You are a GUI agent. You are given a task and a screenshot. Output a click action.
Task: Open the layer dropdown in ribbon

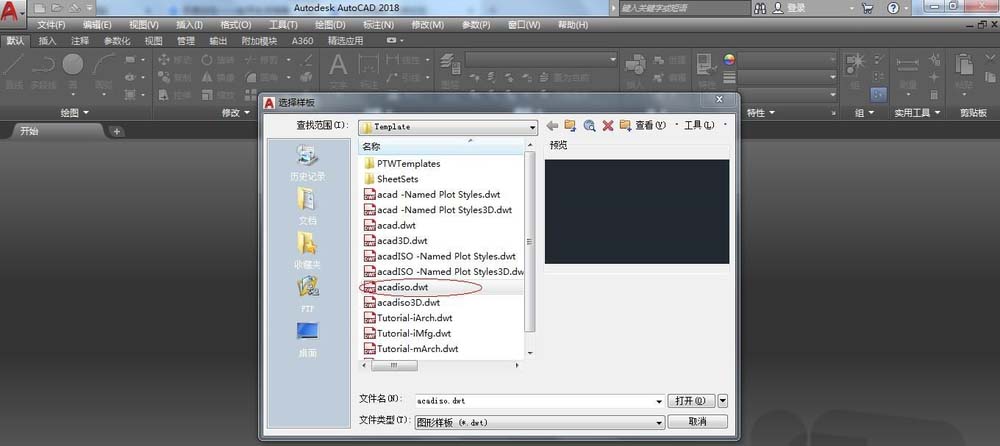tap(541, 59)
